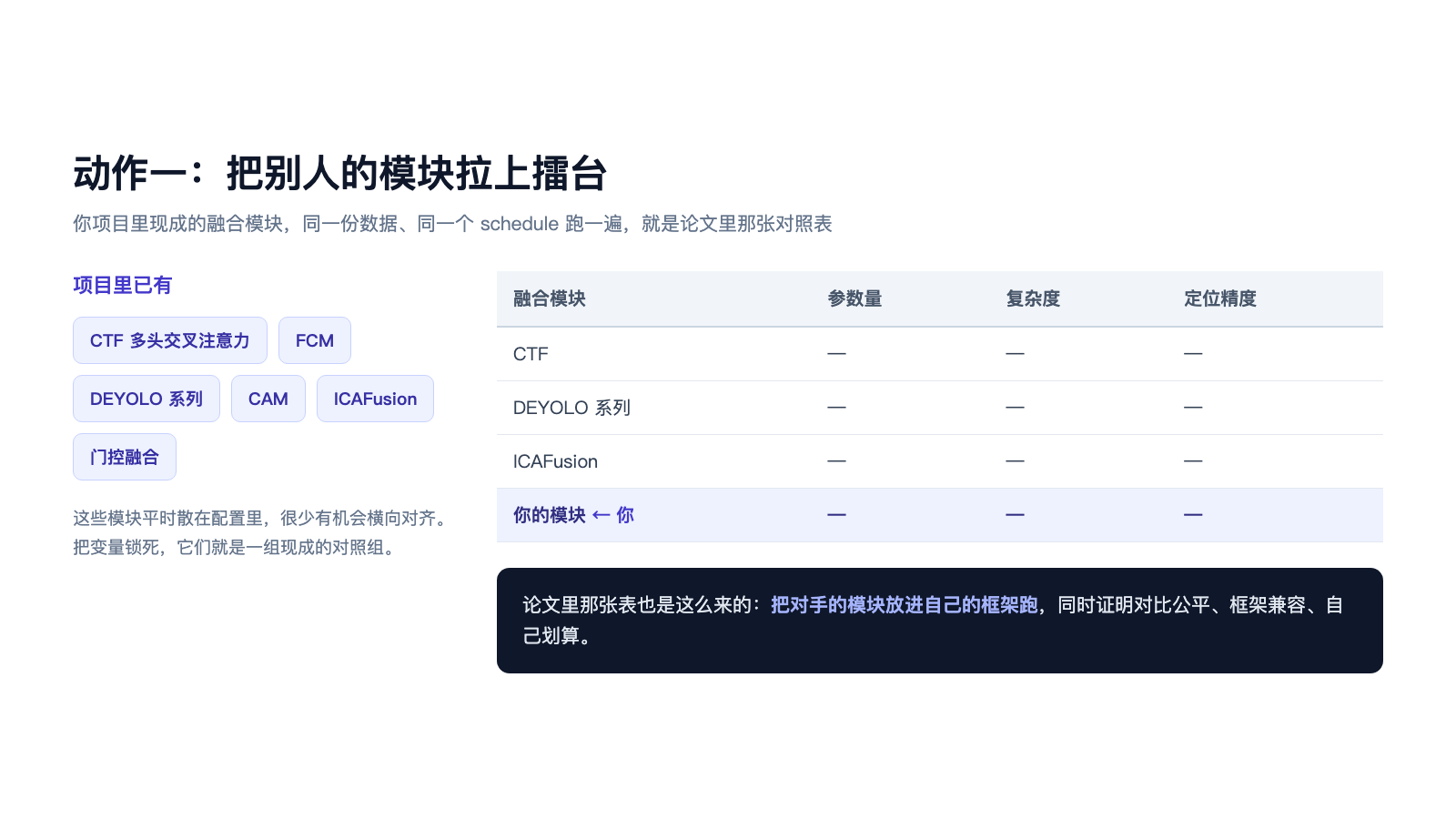Click the 项目里已有 heading
Viewport: 1456px width, 819px height.
(x=122, y=285)
